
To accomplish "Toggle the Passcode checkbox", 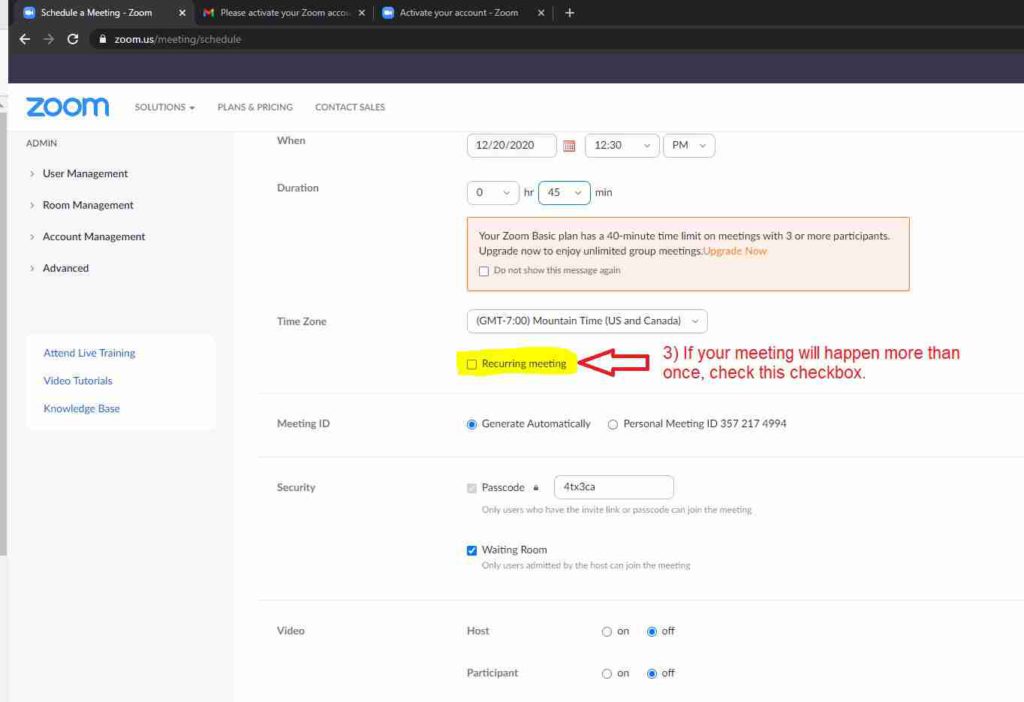I will tap(472, 488).
